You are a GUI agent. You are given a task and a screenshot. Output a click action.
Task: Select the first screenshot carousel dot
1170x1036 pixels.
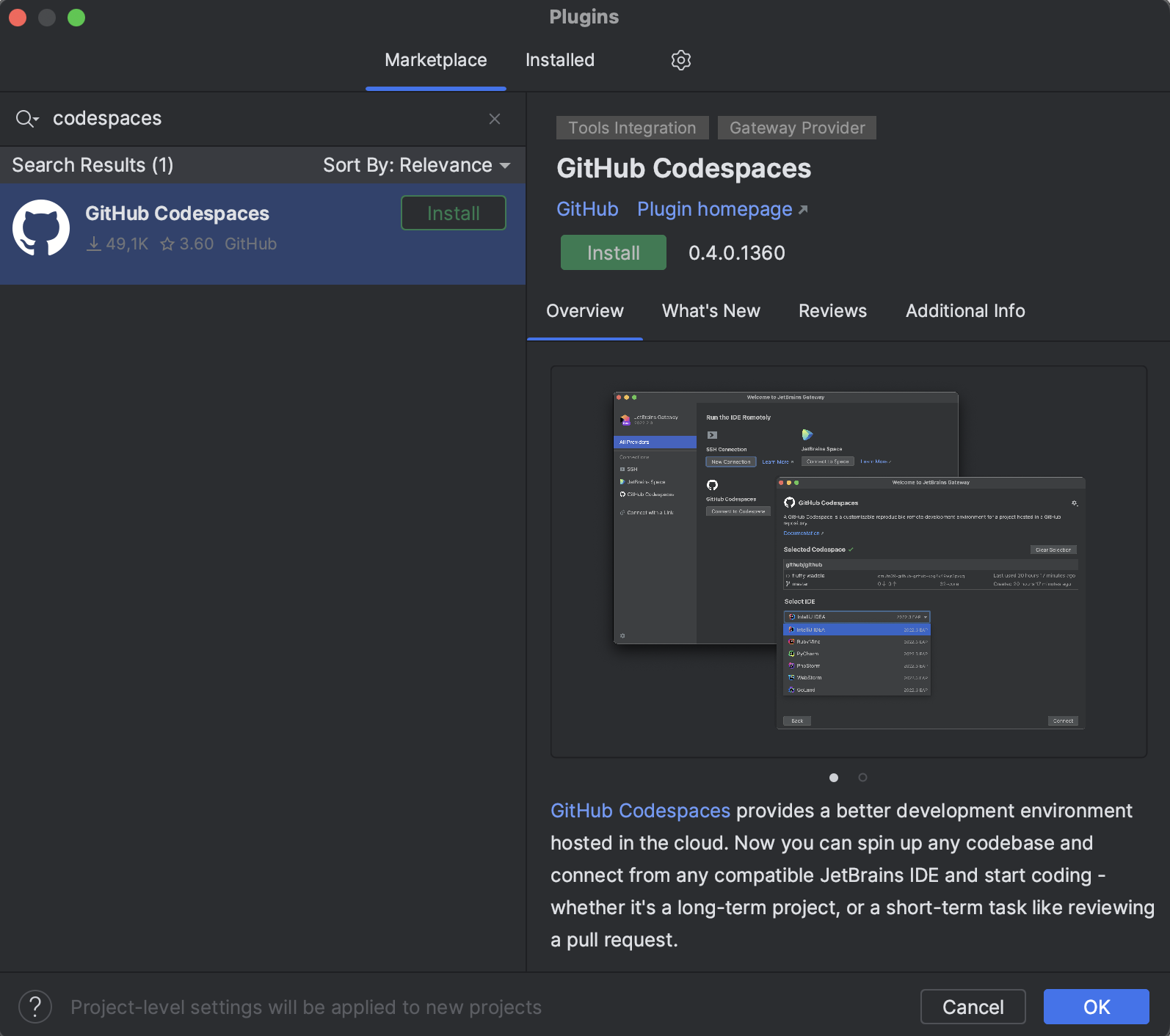tap(834, 778)
